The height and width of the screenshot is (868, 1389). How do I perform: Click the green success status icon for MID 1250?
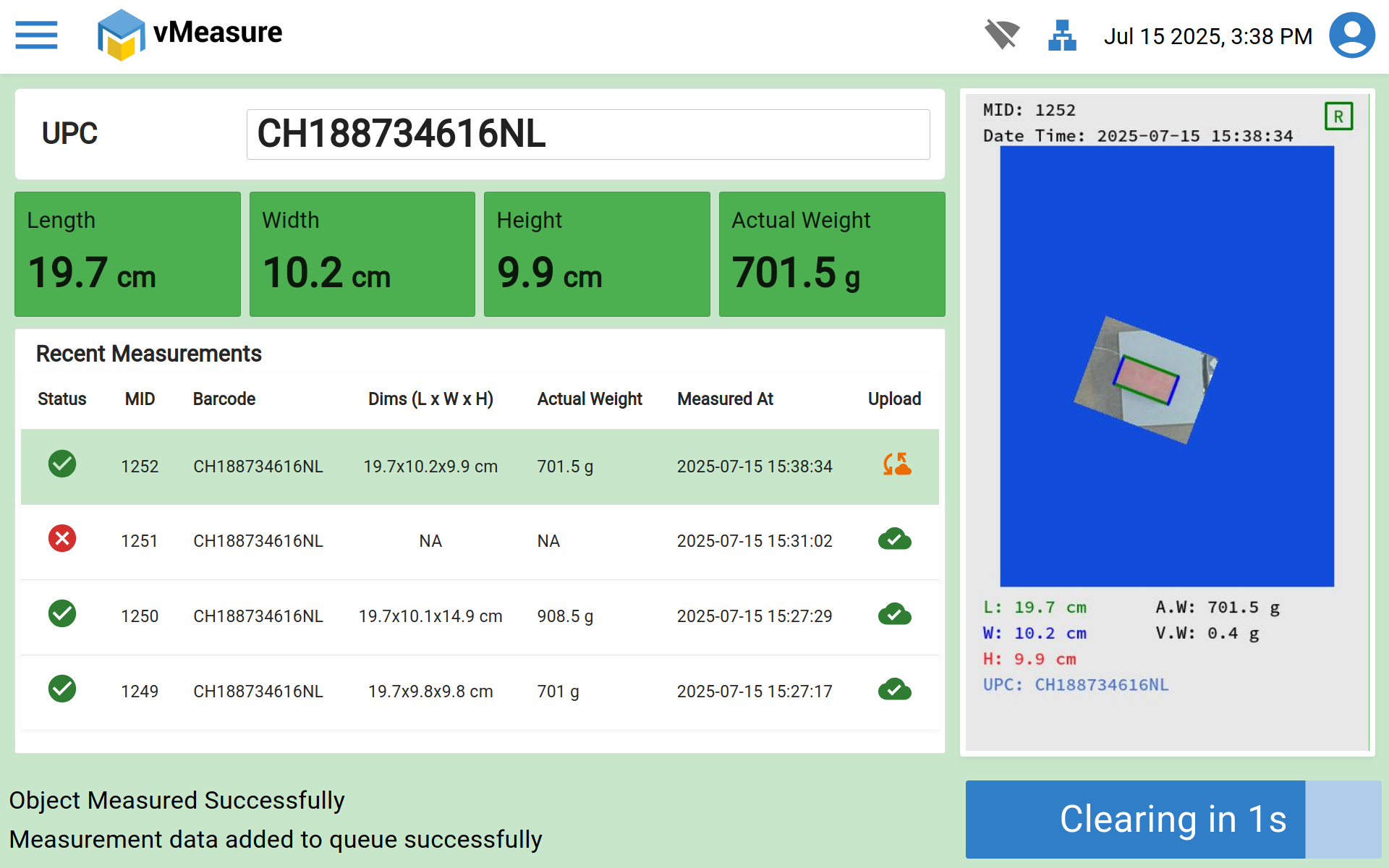(62, 614)
